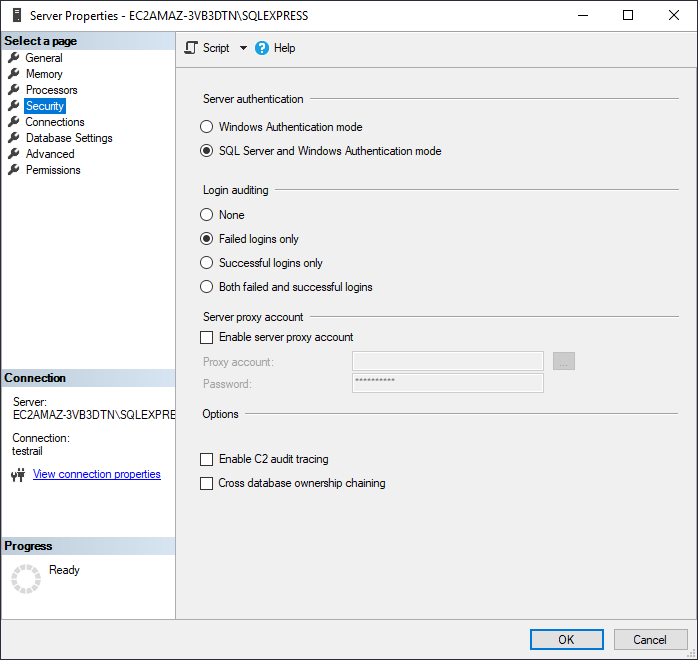Click the wrench icon beside Connections

point(14,122)
